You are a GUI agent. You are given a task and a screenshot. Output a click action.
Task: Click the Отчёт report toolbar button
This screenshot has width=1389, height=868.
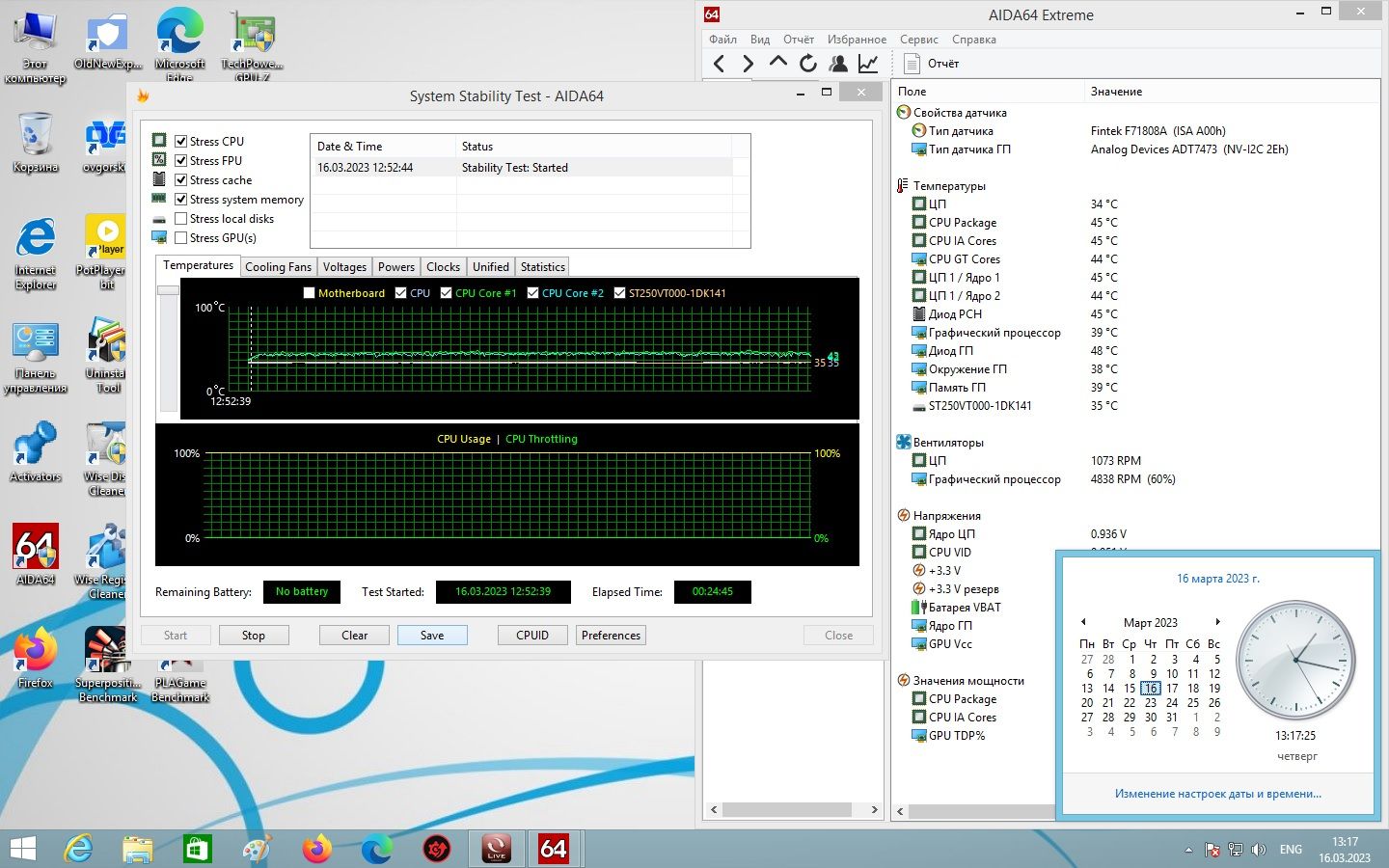(932, 64)
